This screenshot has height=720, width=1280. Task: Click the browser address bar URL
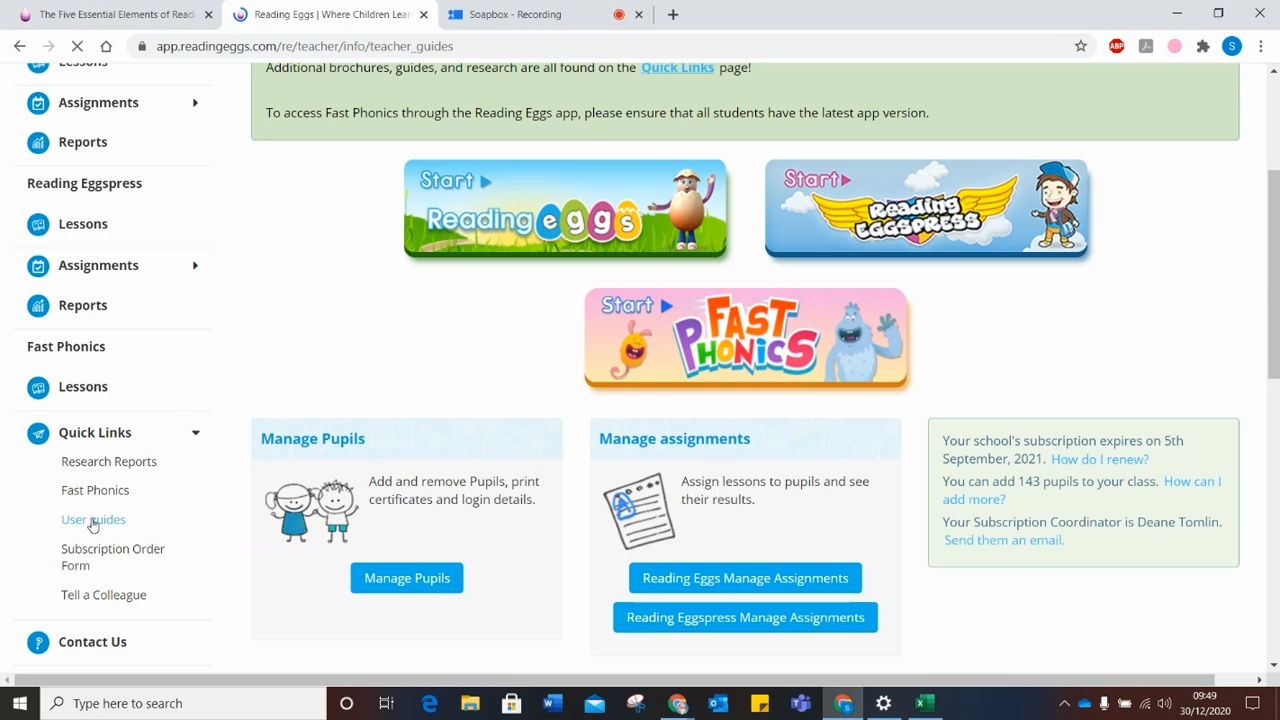304,46
